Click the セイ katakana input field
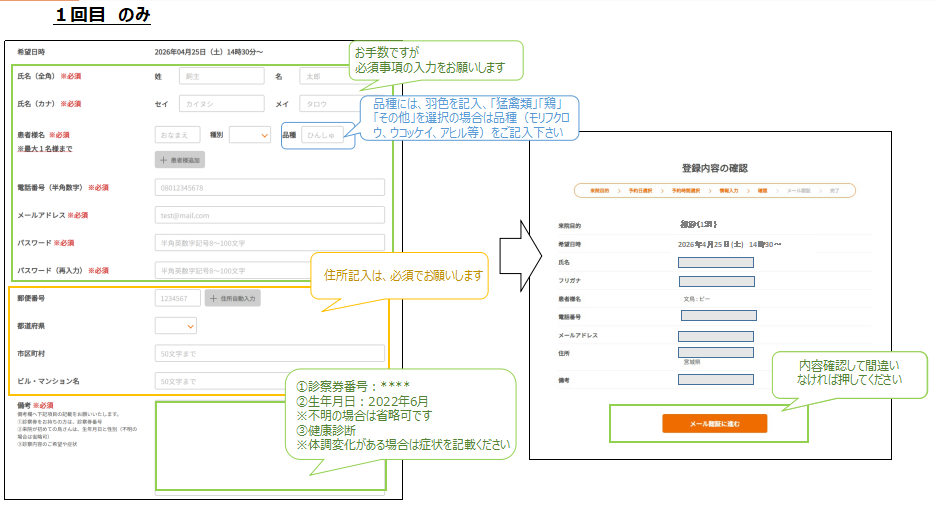 pyautogui.click(x=221, y=103)
